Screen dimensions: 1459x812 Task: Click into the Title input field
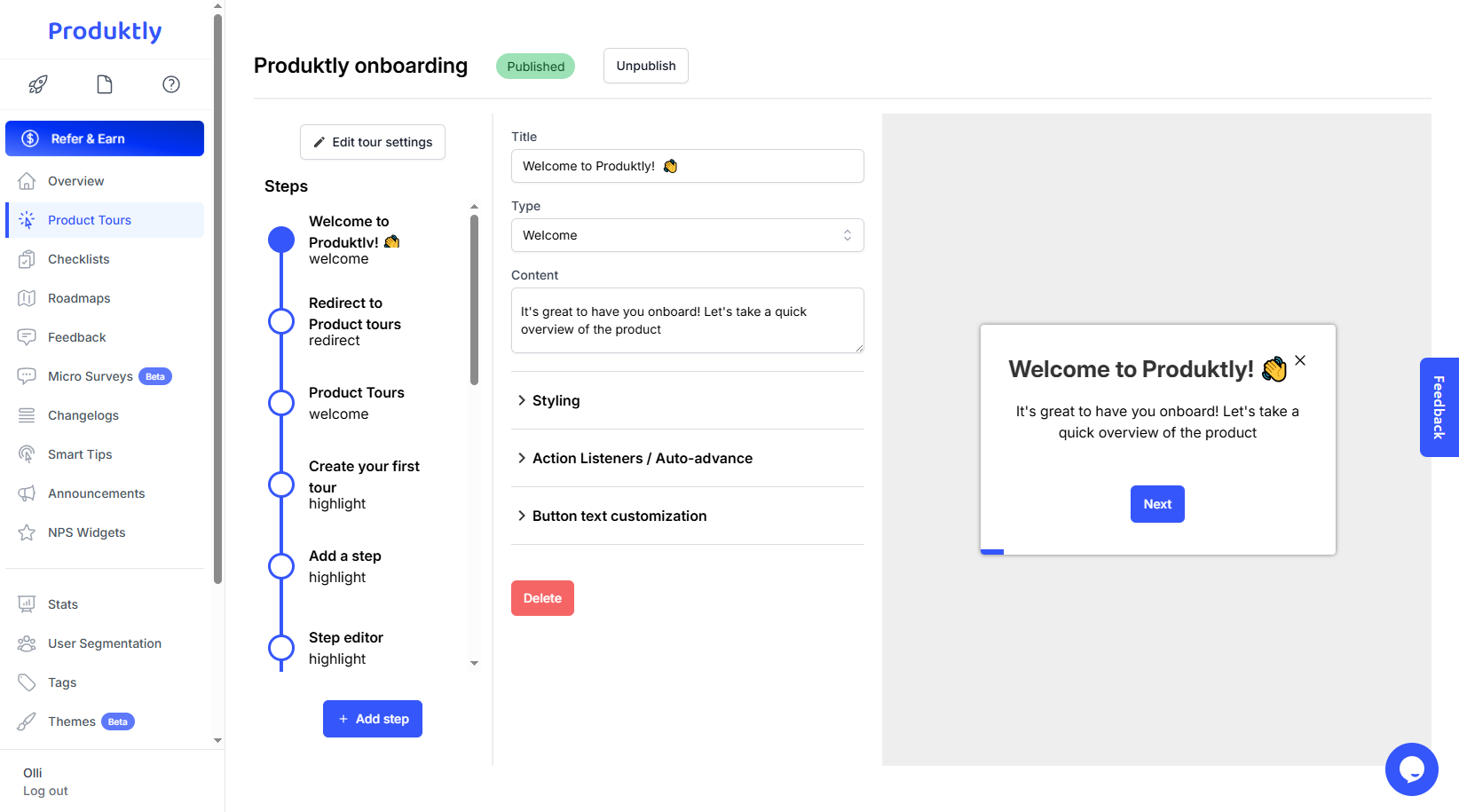click(x=687, y=166)
